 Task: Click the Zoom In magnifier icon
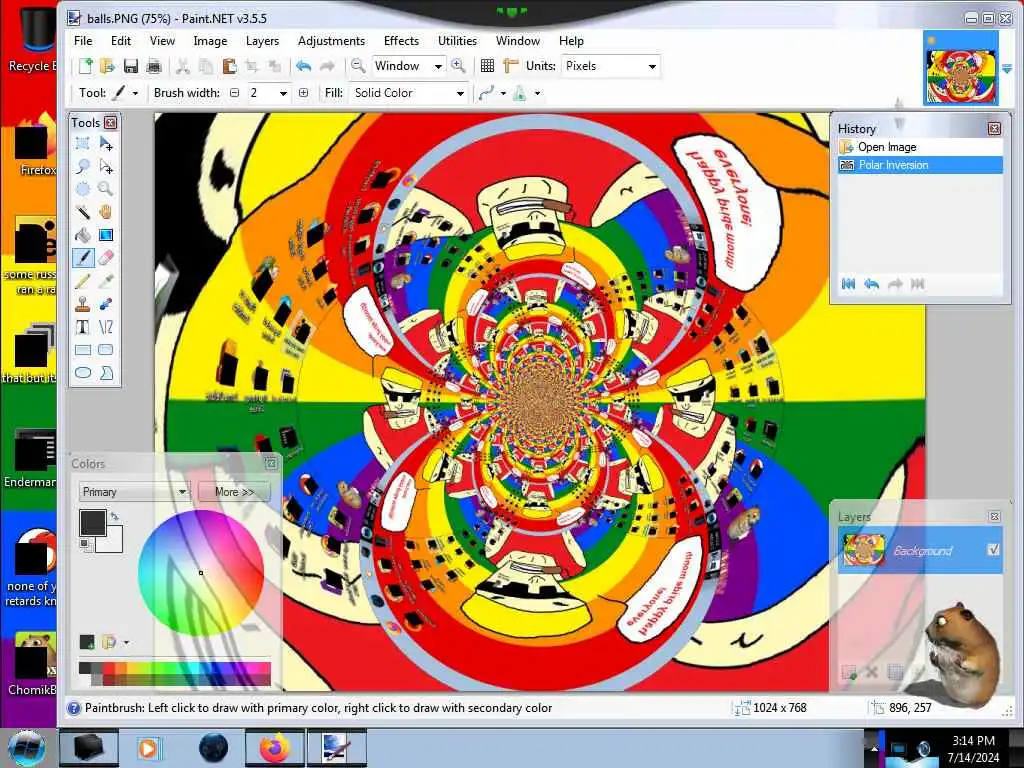pos(458,66)
